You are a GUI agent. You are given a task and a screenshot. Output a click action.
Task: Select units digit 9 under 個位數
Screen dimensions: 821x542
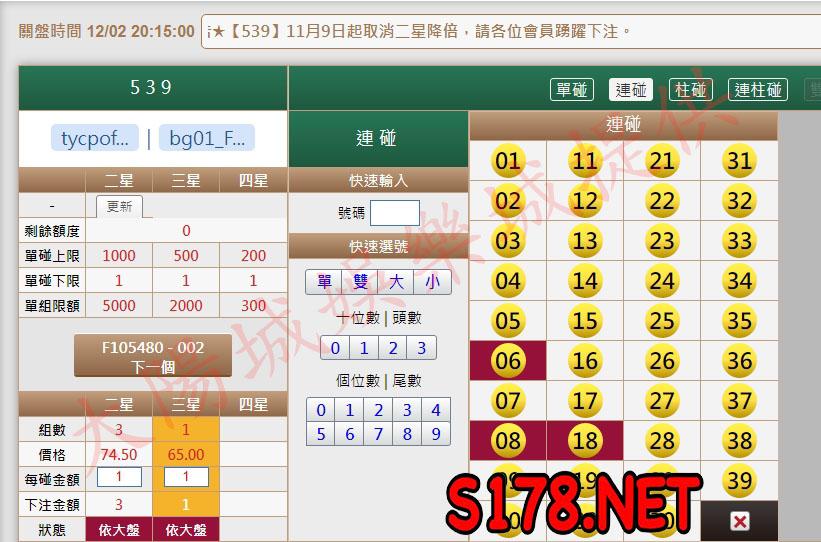(x=436, y=434)
